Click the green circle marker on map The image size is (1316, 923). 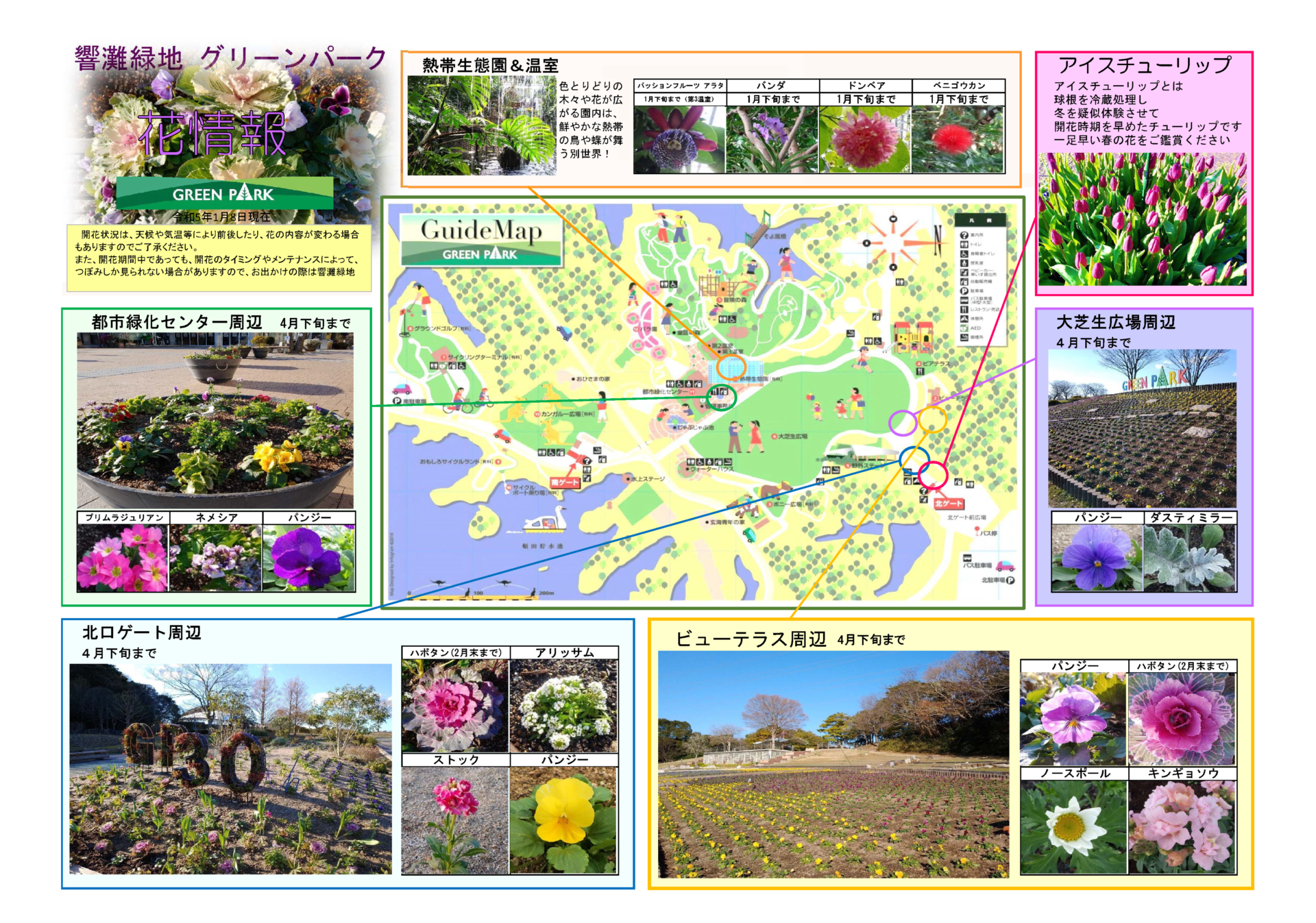[x=720, y=397]
